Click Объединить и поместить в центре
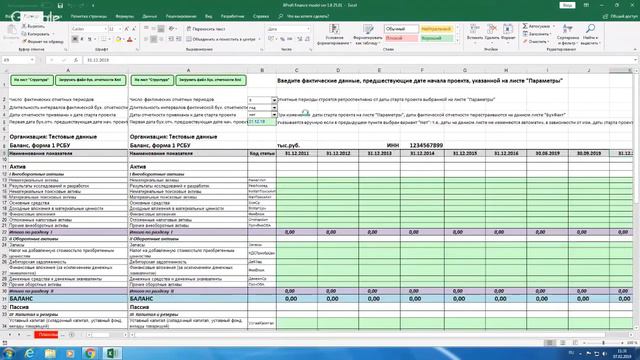The width and height of the screenshot is (640, 360). pos(221,39)
